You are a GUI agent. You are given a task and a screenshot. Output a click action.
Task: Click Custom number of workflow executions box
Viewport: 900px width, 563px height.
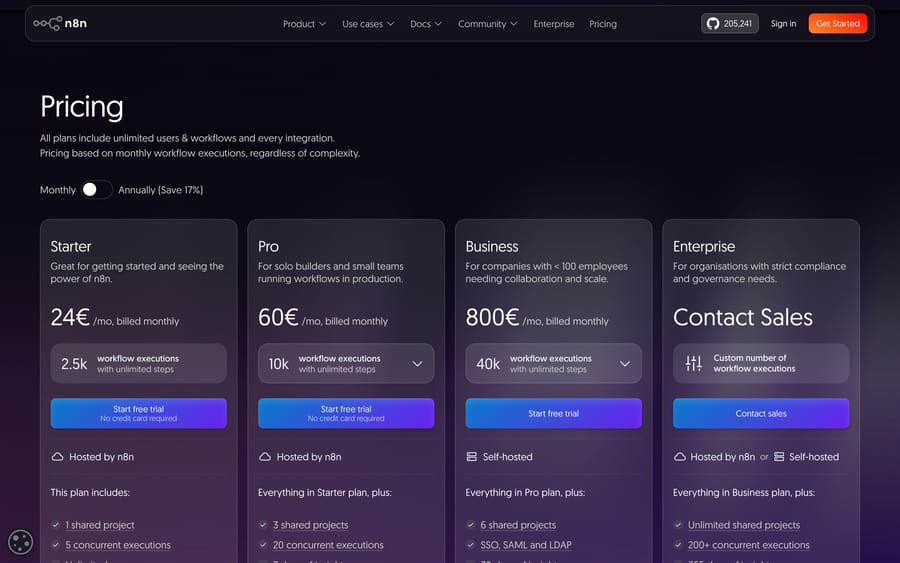coord(761,363)
